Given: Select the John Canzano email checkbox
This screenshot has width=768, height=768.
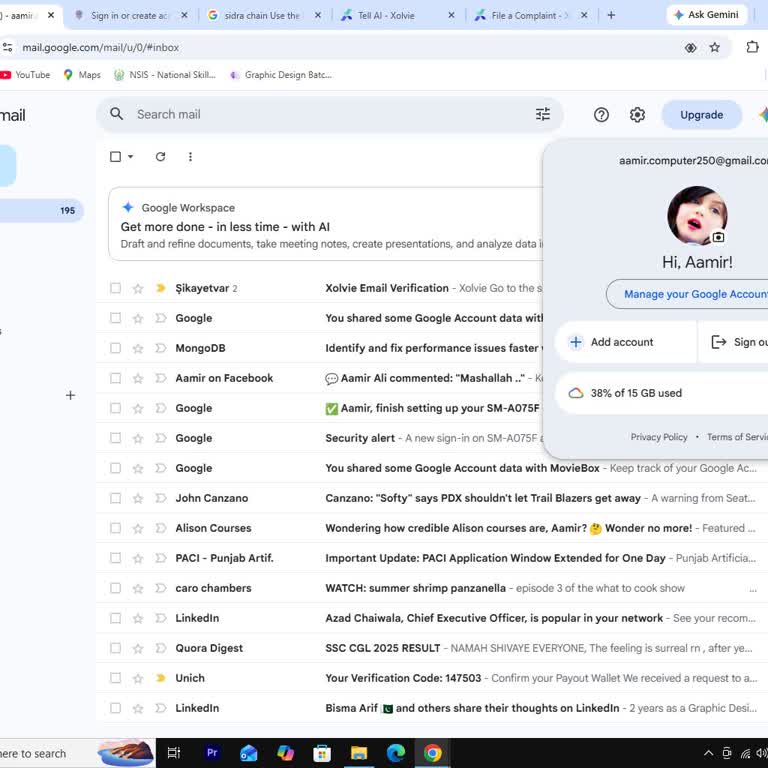Looking at the screenshot, I should coord(116,498).
